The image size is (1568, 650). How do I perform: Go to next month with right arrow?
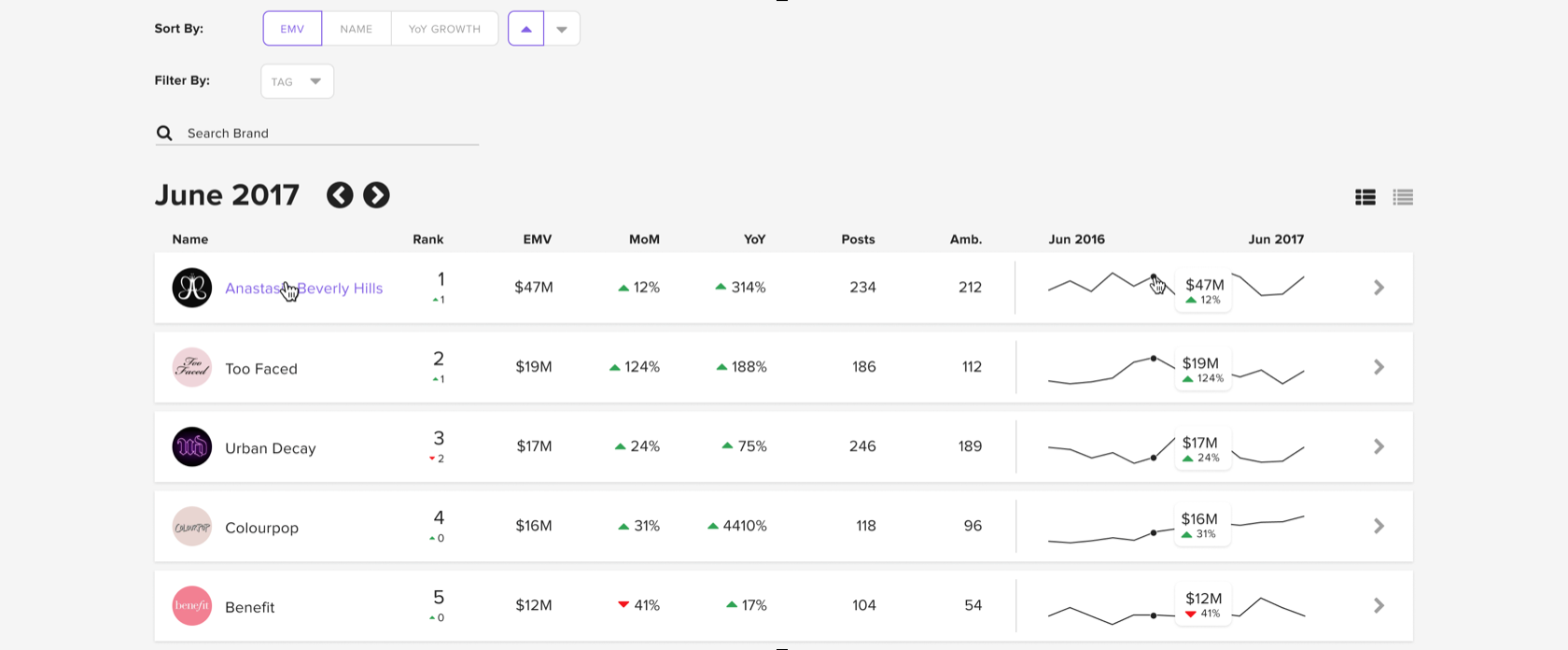tap(376, 195)
